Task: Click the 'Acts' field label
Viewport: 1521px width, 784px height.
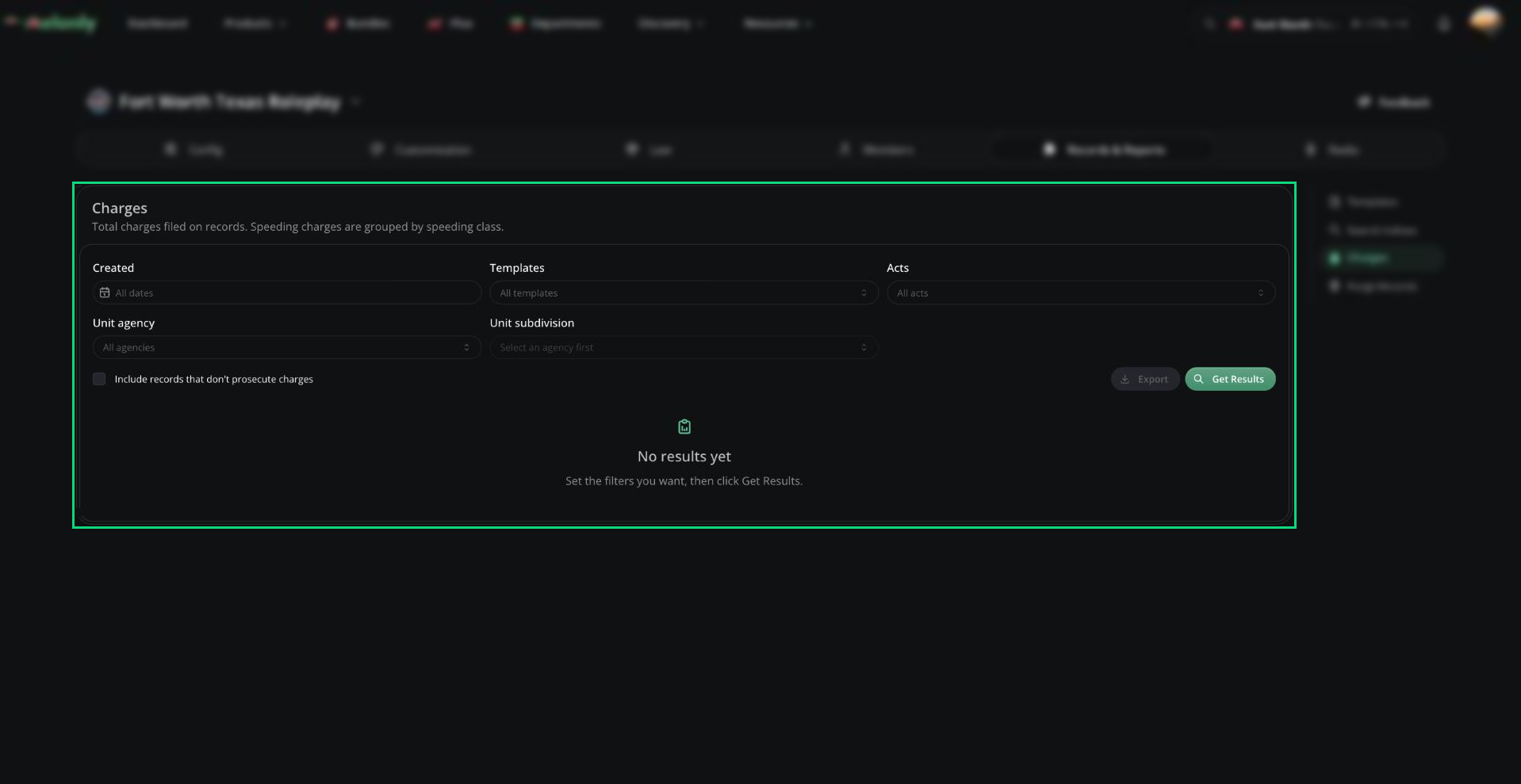Action: coord(898,268)
